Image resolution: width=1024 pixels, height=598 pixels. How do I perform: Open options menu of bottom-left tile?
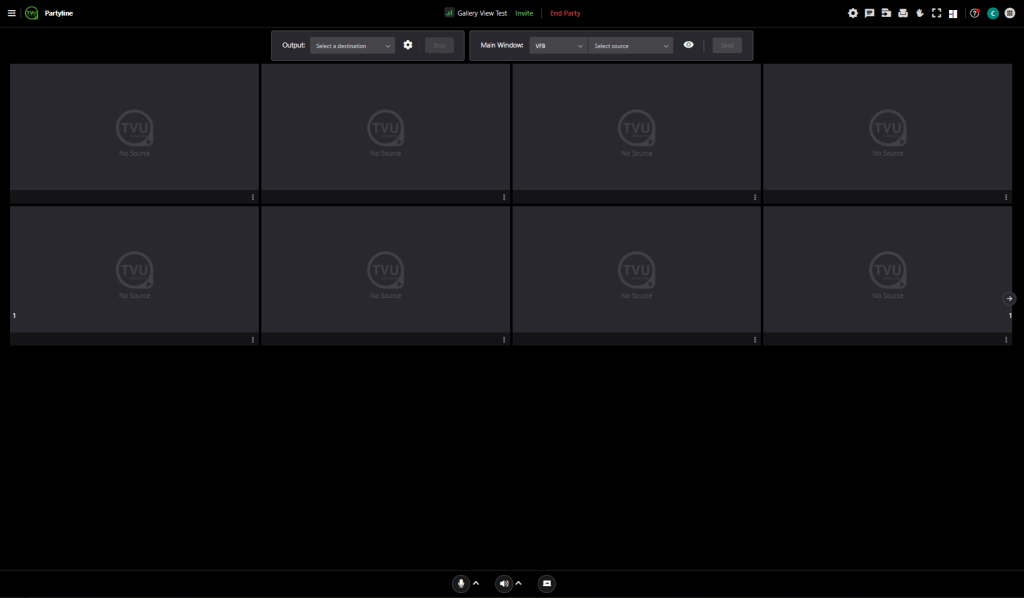point(253,339)
